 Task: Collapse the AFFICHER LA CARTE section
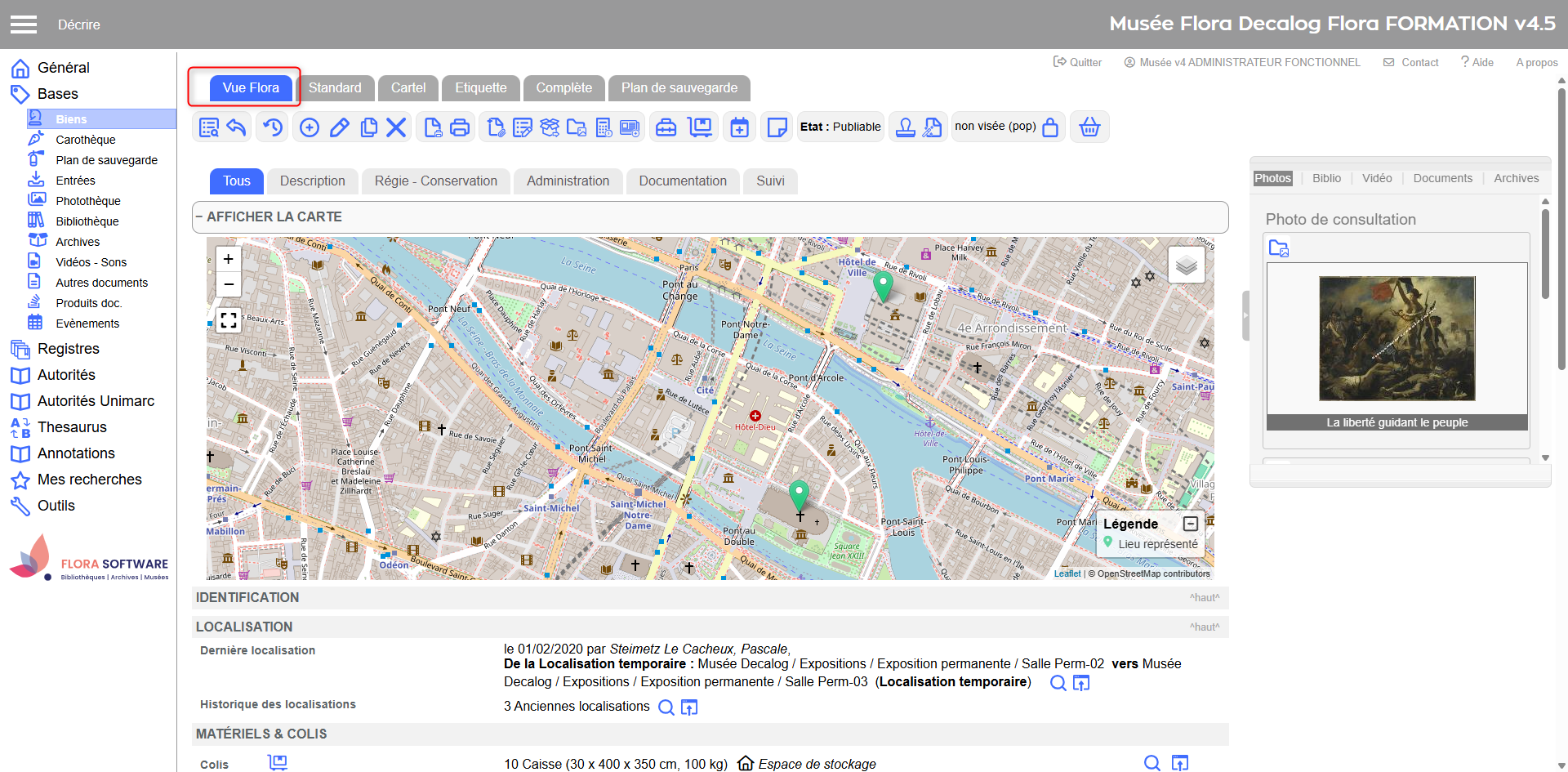coord(199,217)
